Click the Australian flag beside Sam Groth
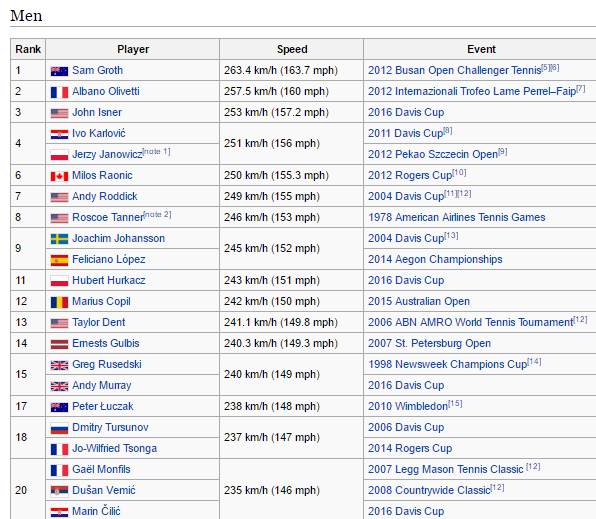Image resolution: width=596 pixels, height=519 pixels. [x=59, y=71]
